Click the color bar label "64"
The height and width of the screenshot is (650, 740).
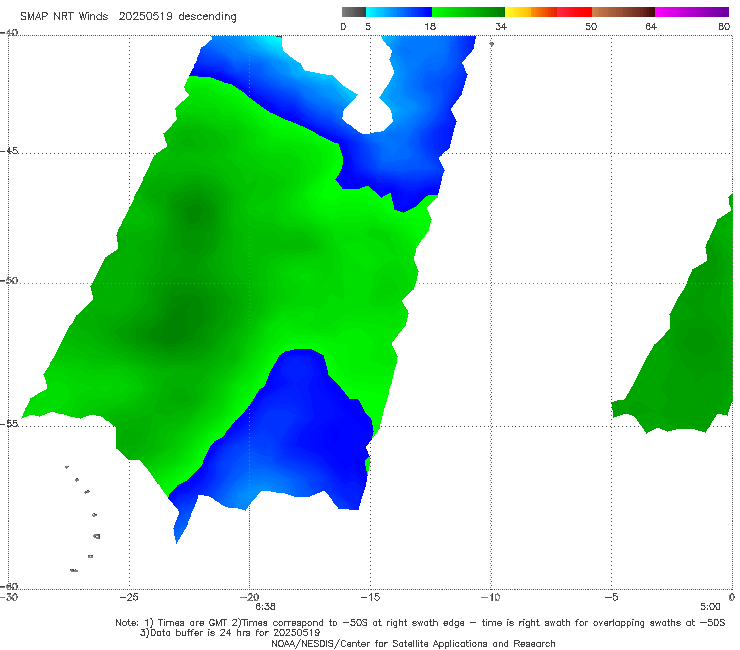pyautogui.click(x=651, y=26)
